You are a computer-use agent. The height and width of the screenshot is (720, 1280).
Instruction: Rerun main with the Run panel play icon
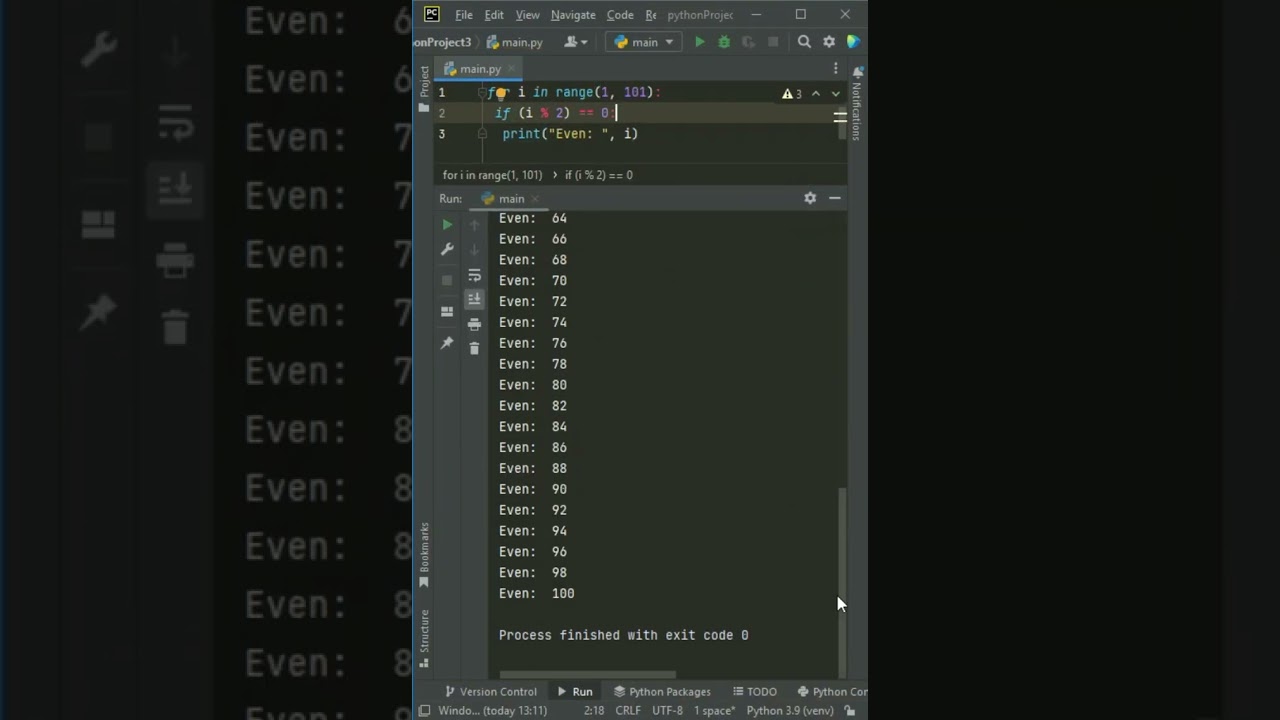(x=447, y=225)
